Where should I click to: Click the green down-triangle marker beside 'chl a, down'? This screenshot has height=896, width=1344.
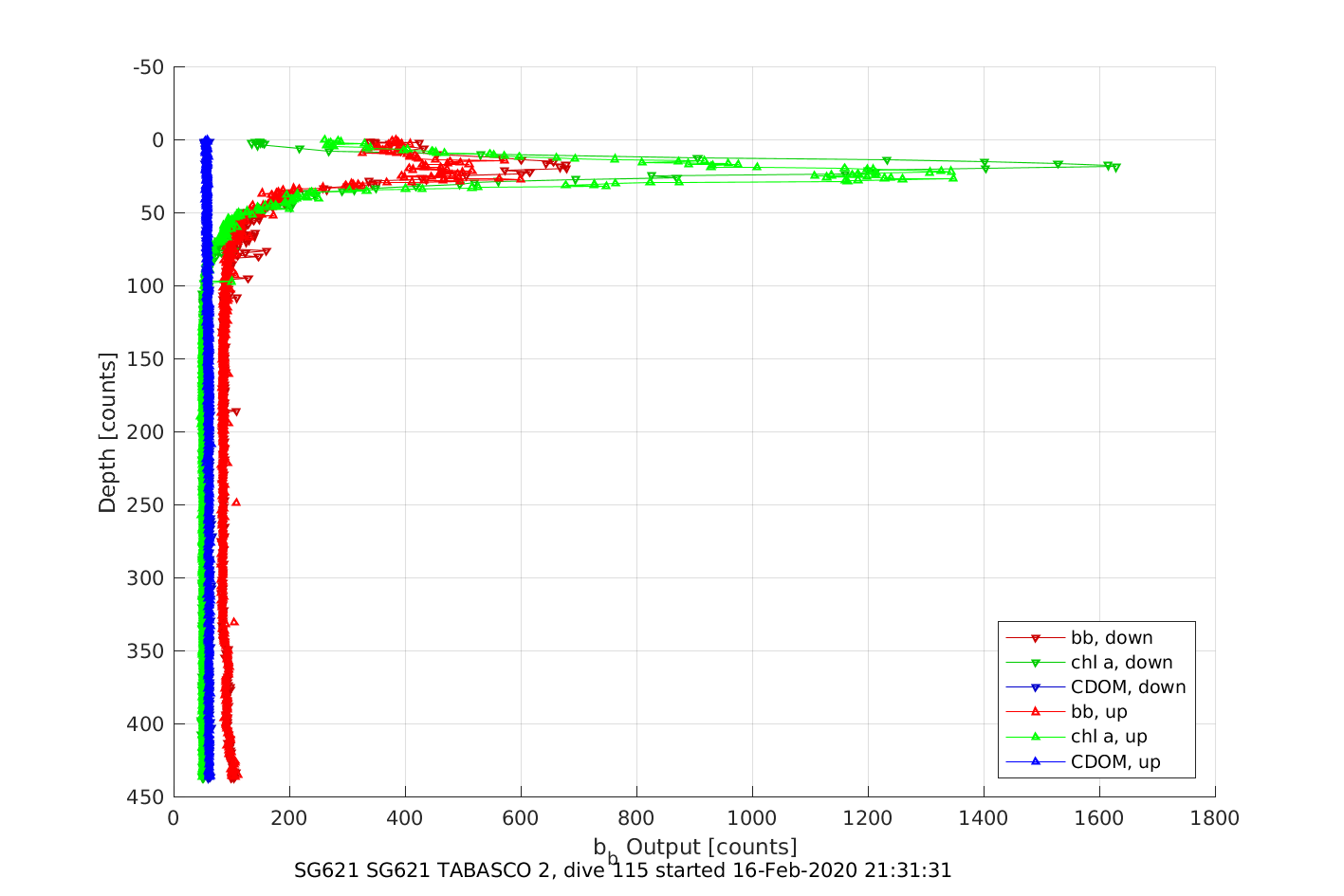1036,663
